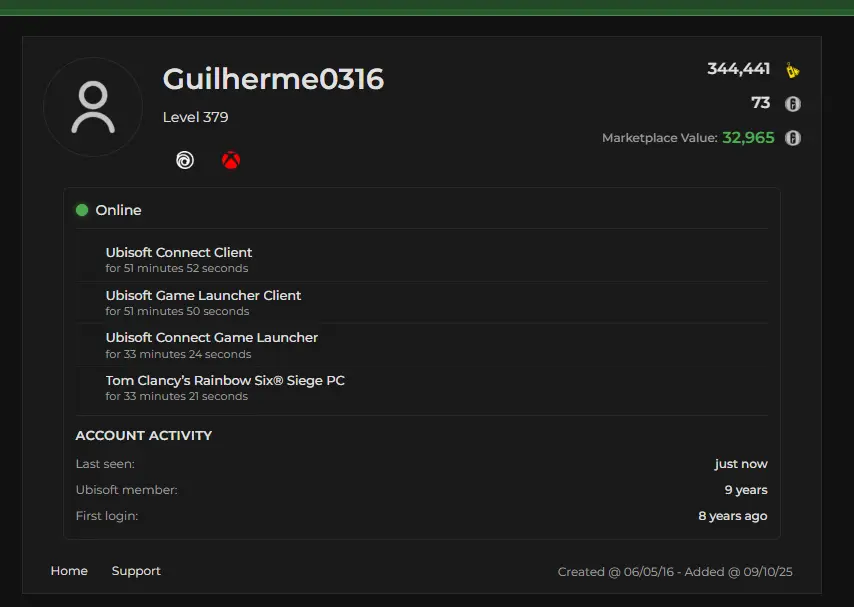Click the red Xbox platform icon
Viewport: 854px width, 607px height.
click(231, 160)
